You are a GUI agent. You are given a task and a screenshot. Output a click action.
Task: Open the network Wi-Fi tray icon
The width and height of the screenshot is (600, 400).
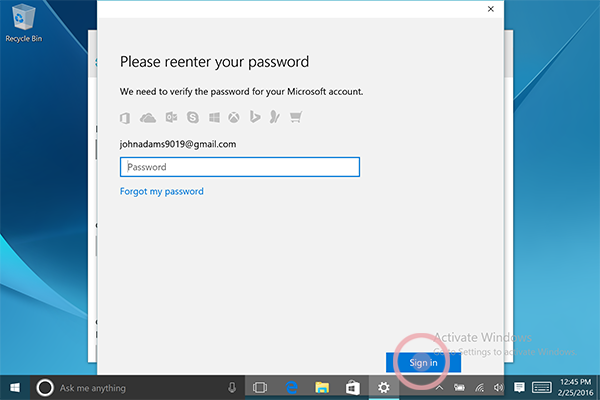click(479, 388)
